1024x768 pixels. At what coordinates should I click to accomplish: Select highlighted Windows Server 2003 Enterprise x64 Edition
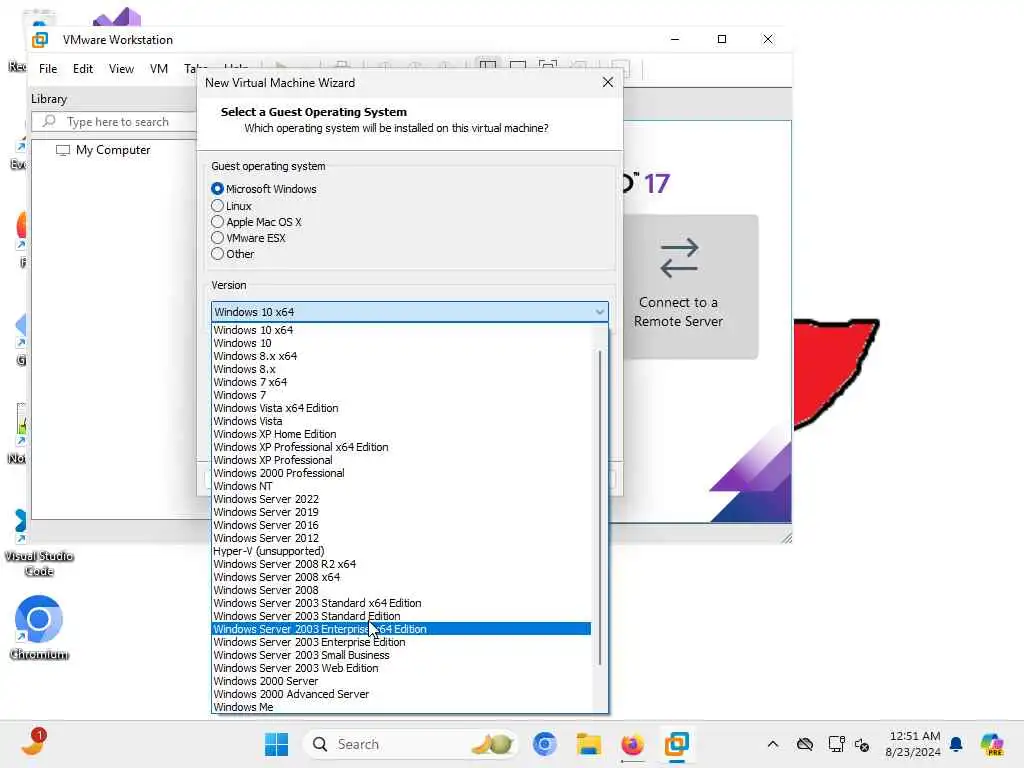point(402,630)
